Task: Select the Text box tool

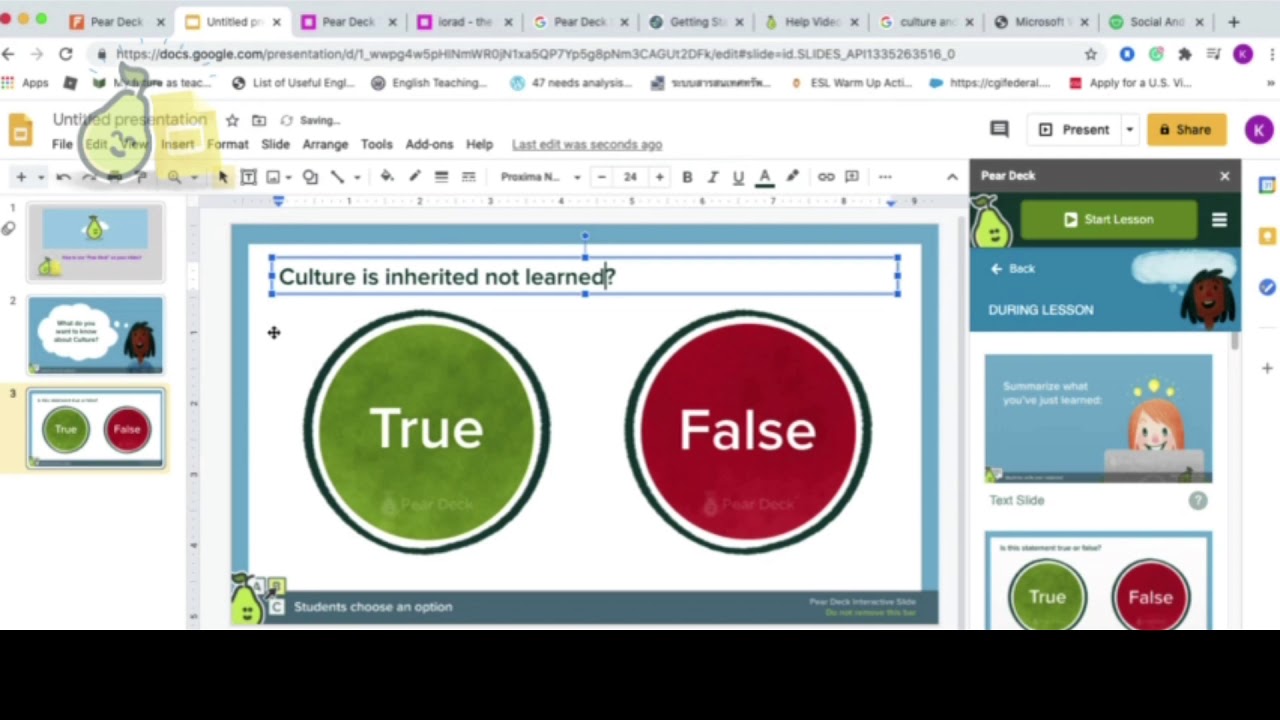Action: pos(249,177)
